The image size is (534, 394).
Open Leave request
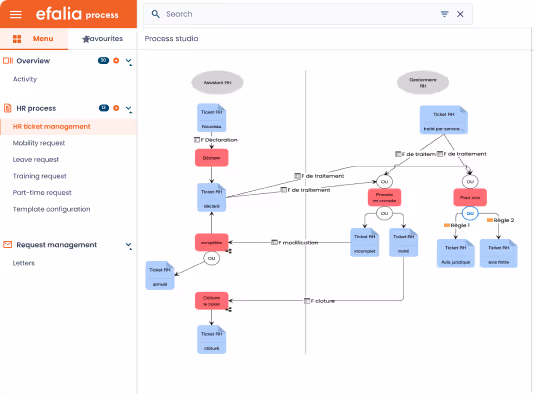(x=36, y=159)
